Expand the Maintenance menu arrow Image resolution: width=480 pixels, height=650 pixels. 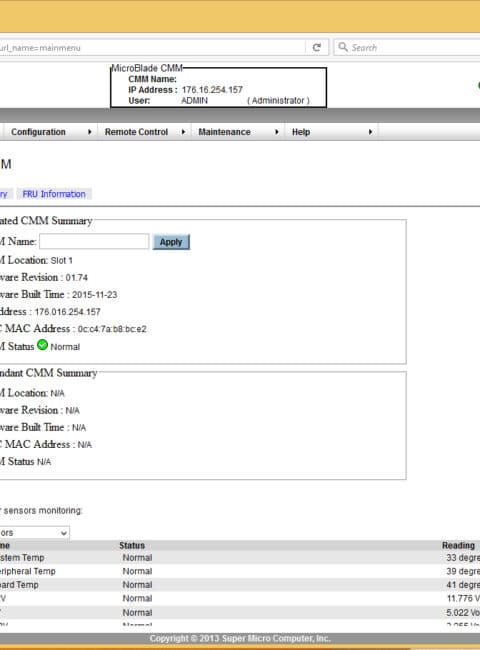pos(277,132)
